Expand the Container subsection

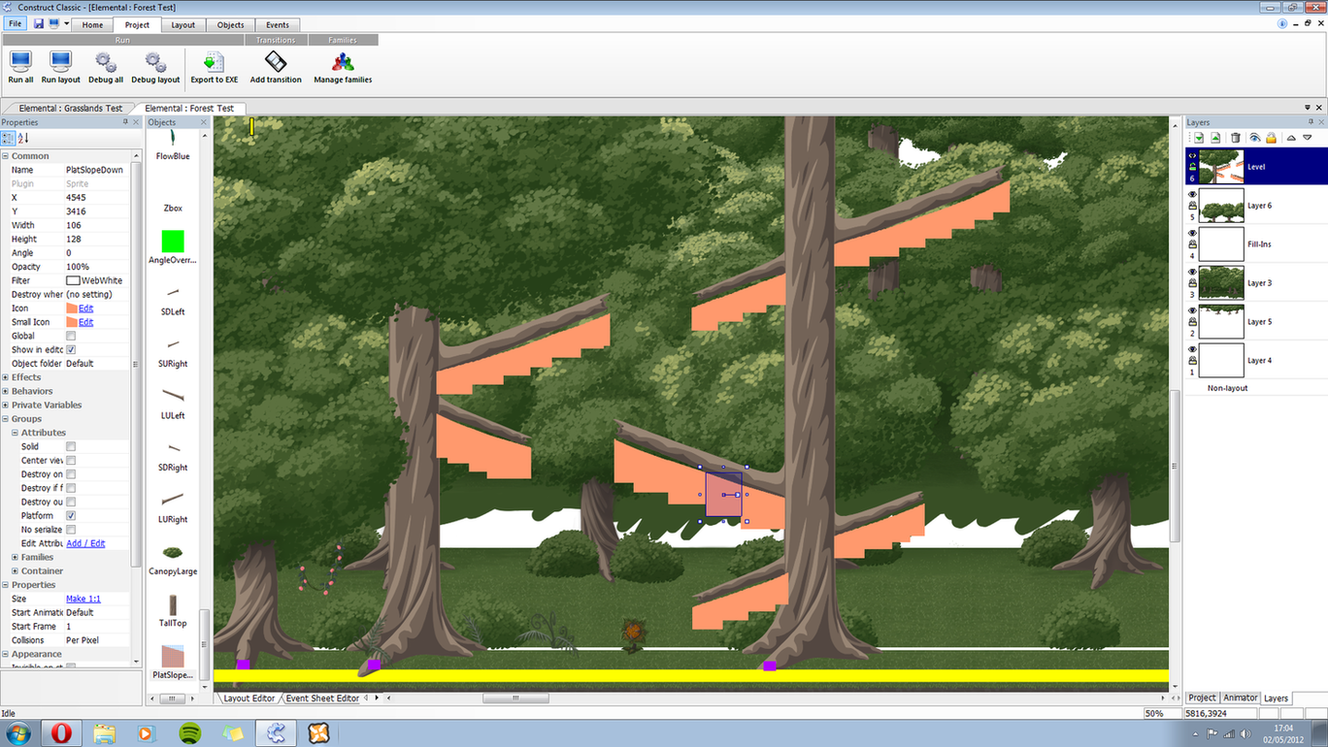coord(15,571)
